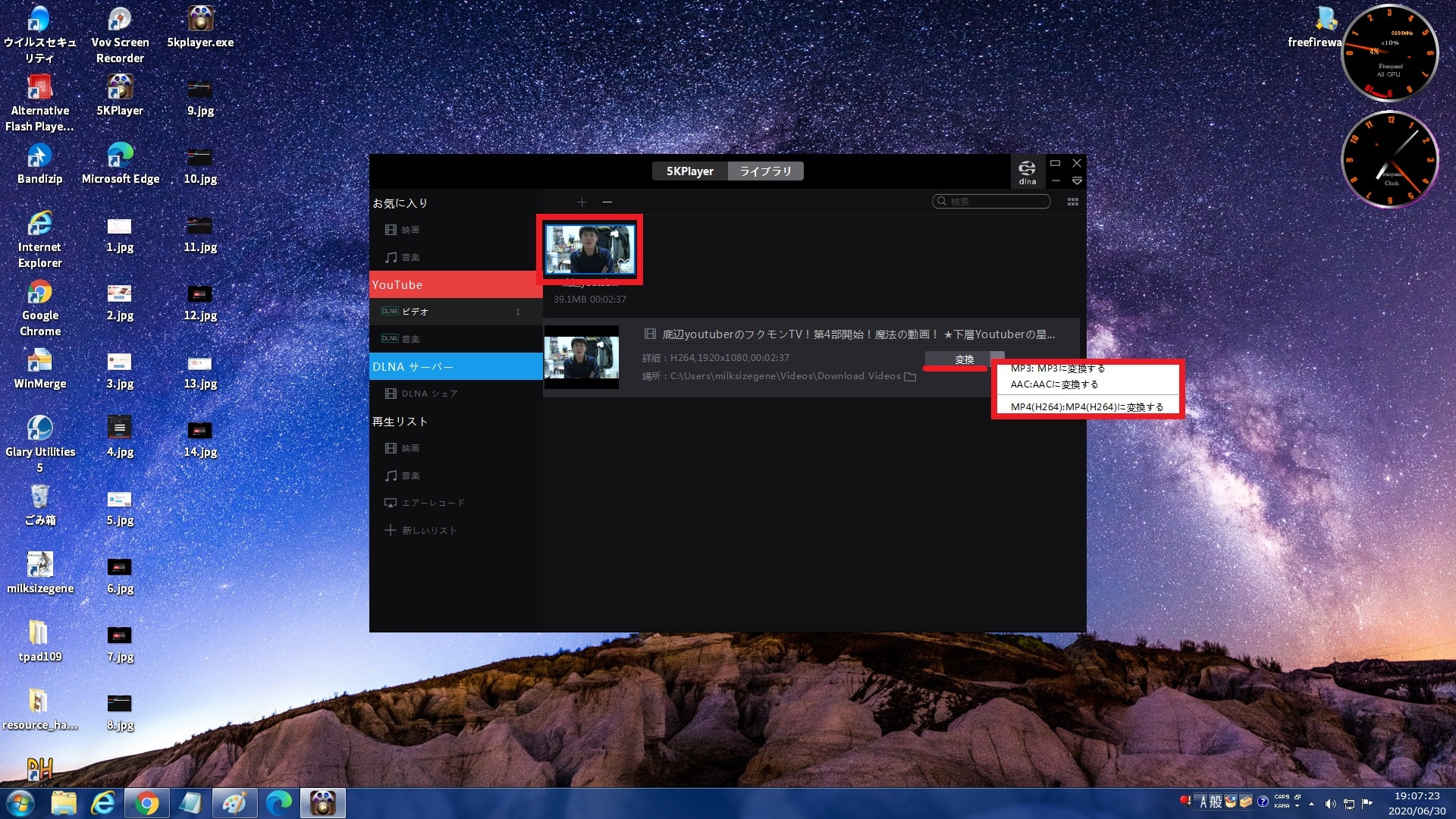Open the DLNA streaming icon
This screenshot has height=819, width=1456.
pos(1027,171)
